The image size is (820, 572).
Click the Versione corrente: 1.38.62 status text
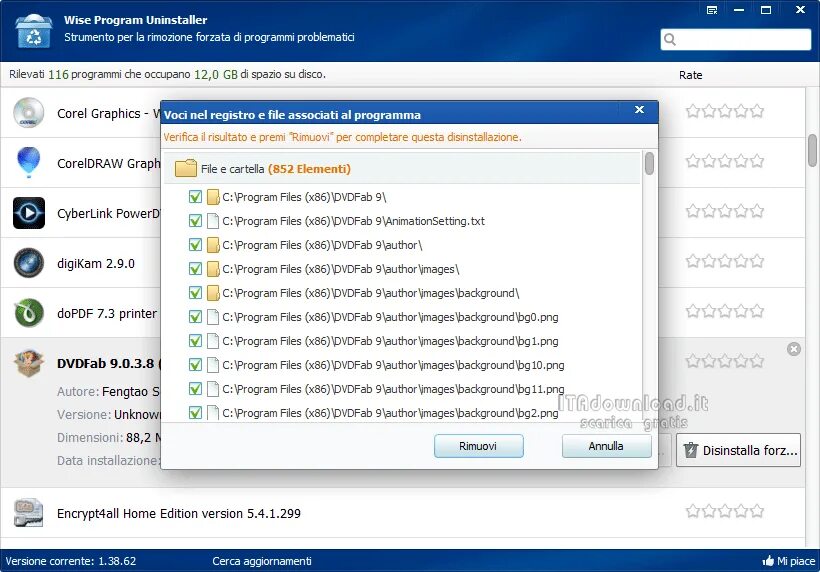[71, 561]
